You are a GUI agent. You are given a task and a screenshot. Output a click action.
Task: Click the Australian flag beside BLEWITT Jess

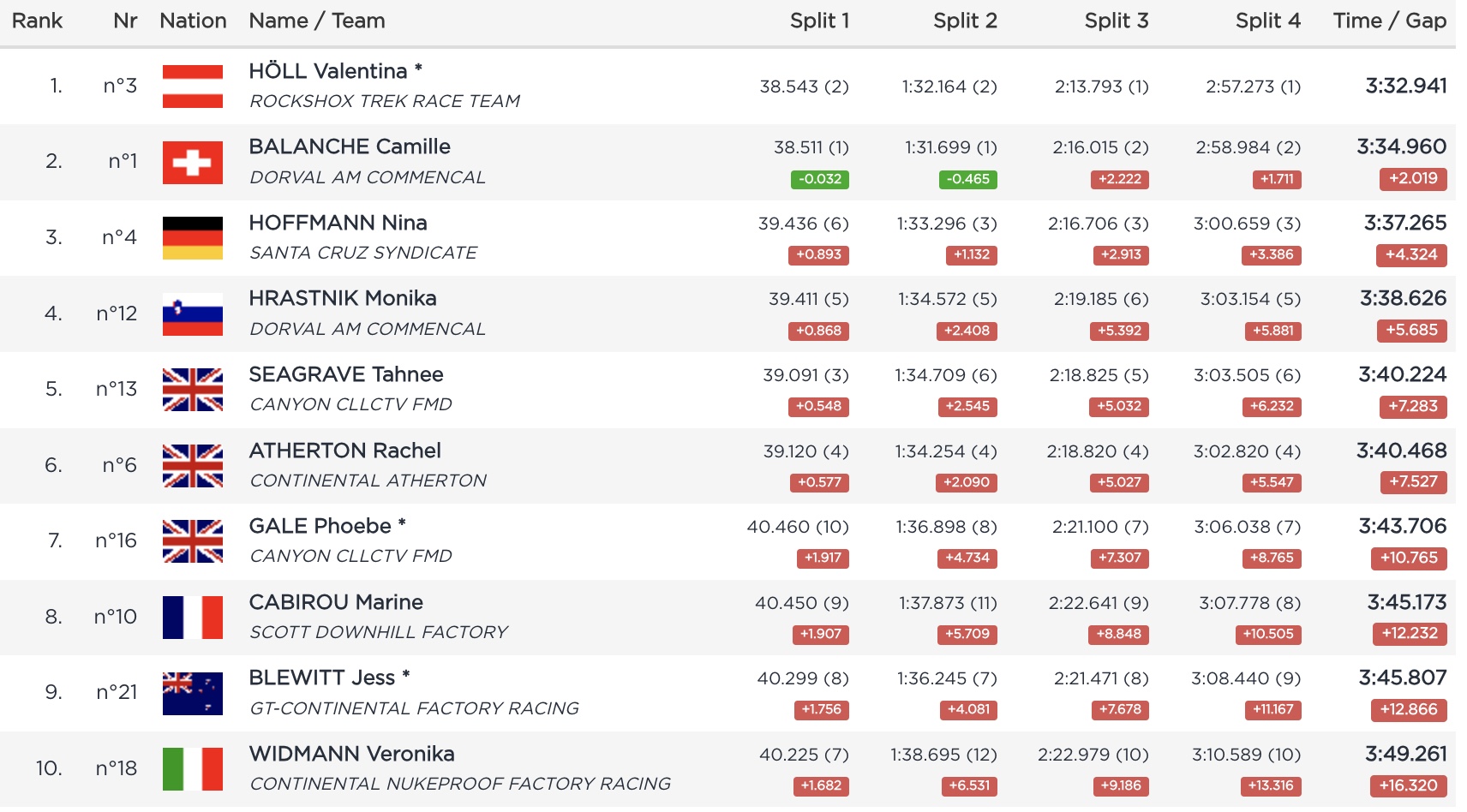[192, 693]
